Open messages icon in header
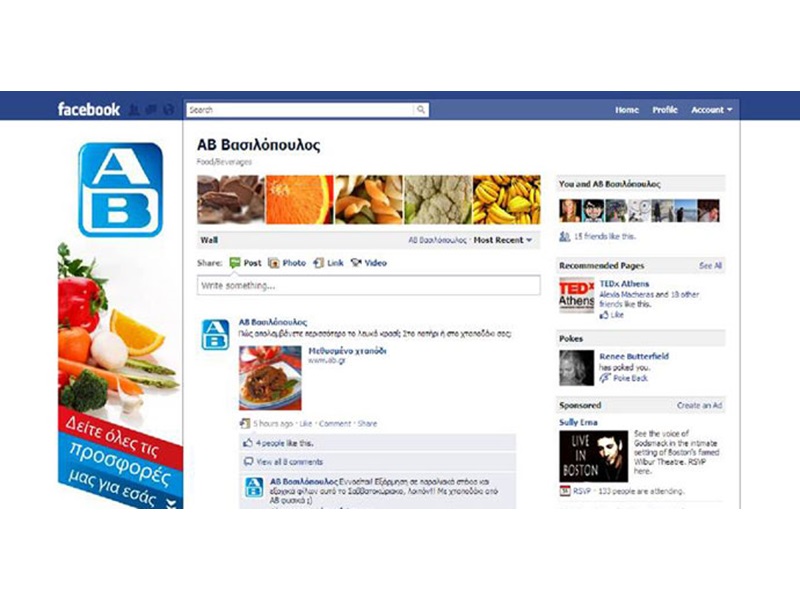The height and width of the screenshot is (600, 800). 151,109
